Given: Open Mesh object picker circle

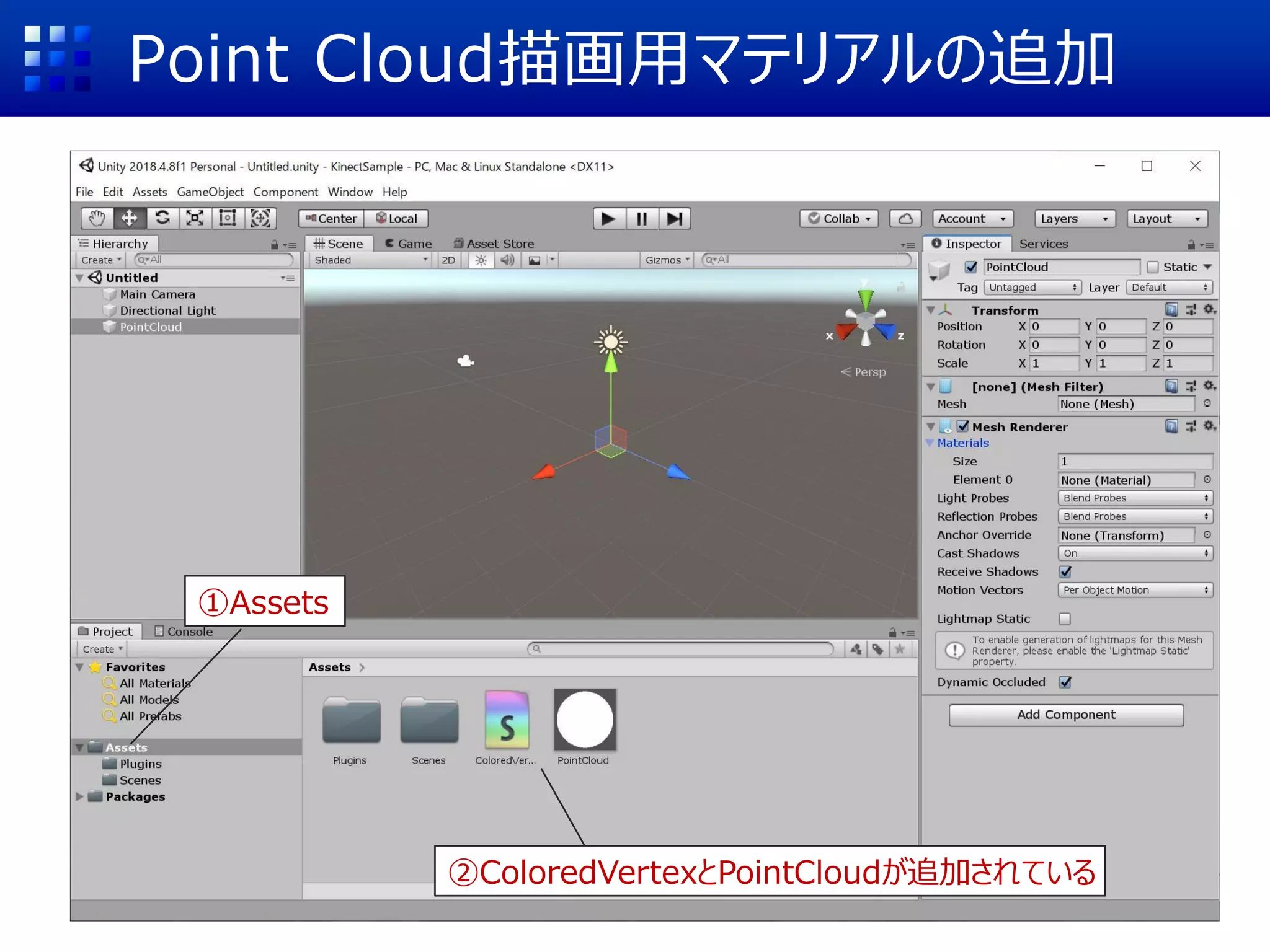Looking at the screenshot, I should click(1207, 403).
